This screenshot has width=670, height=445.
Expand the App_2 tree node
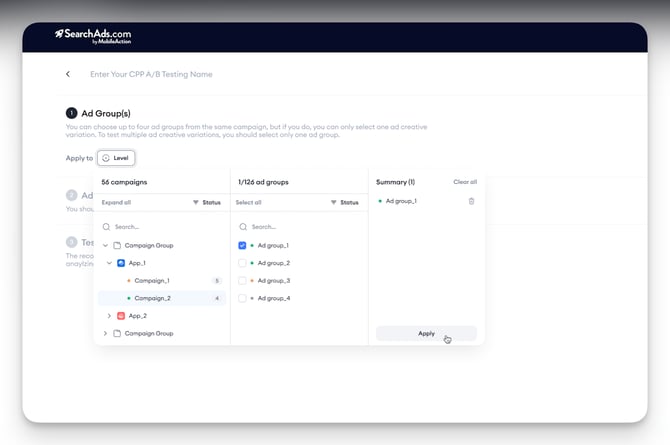click(x=108, y=315)
